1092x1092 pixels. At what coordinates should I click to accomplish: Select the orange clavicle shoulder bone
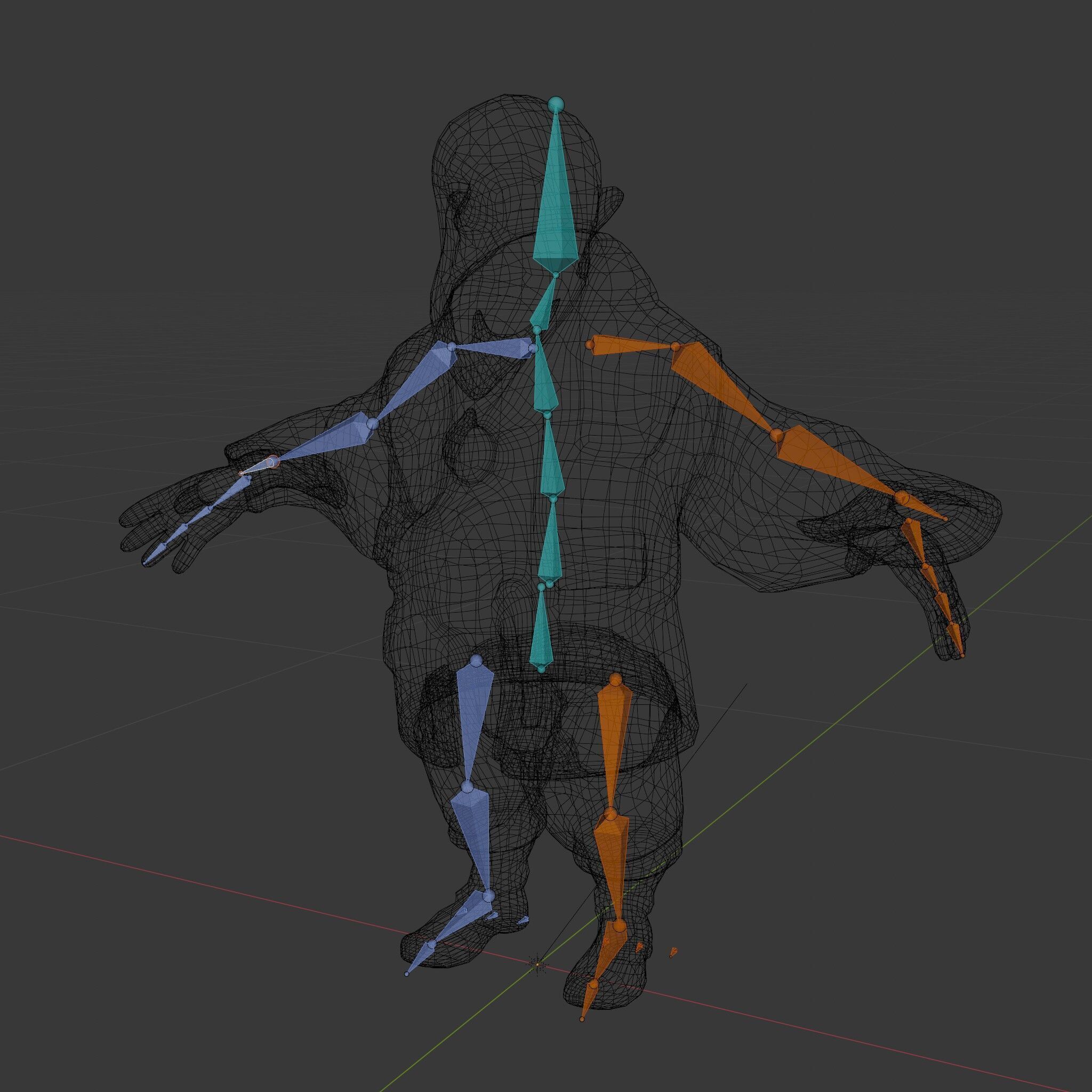coord(632,346)
